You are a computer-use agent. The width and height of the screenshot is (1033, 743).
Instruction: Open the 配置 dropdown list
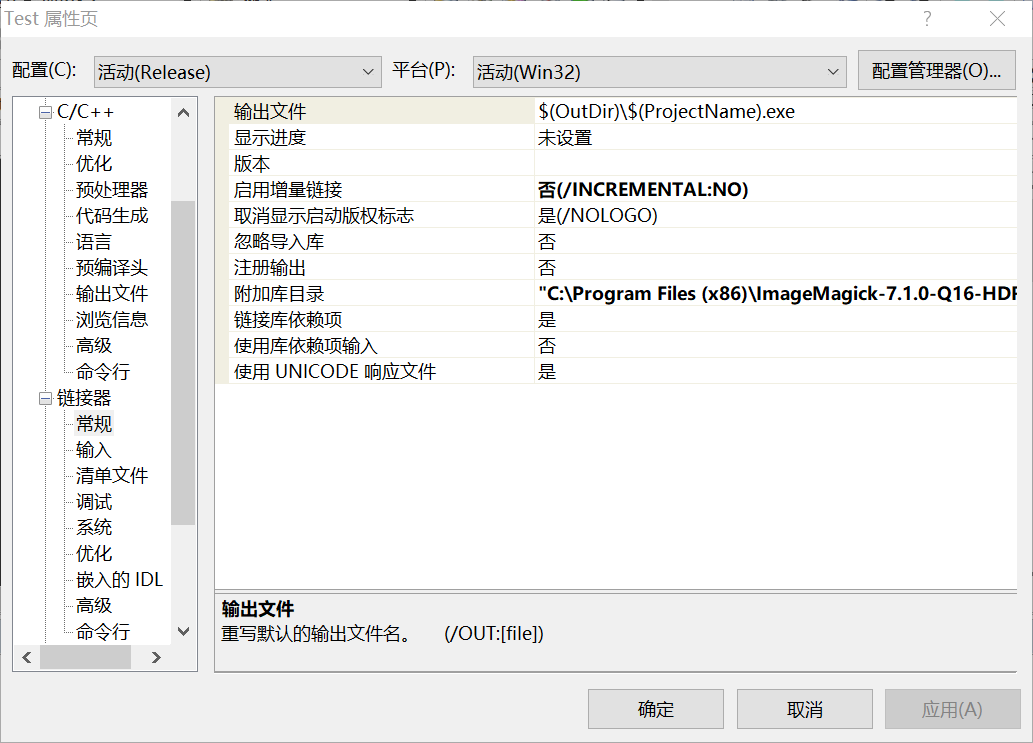click(237, 72)
